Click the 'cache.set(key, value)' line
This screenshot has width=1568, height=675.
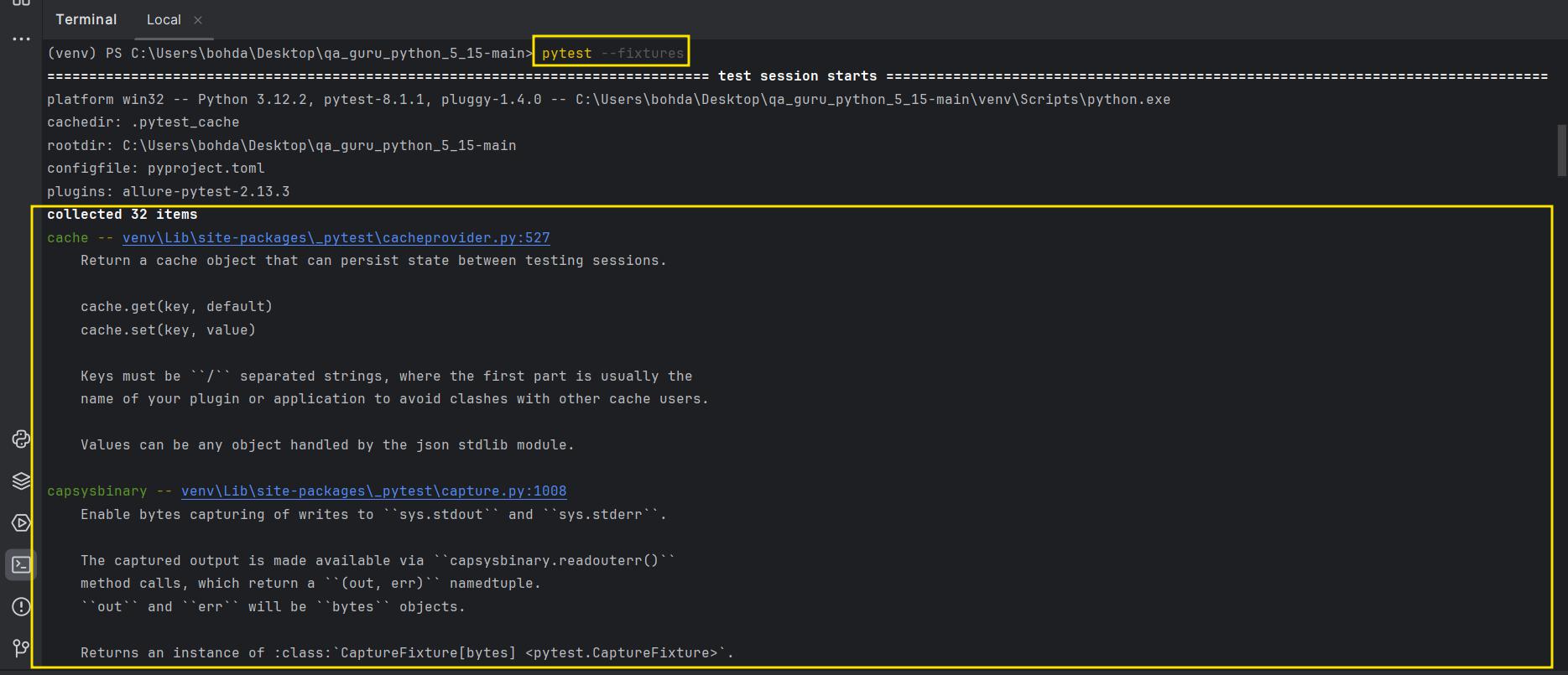[168, 330]
